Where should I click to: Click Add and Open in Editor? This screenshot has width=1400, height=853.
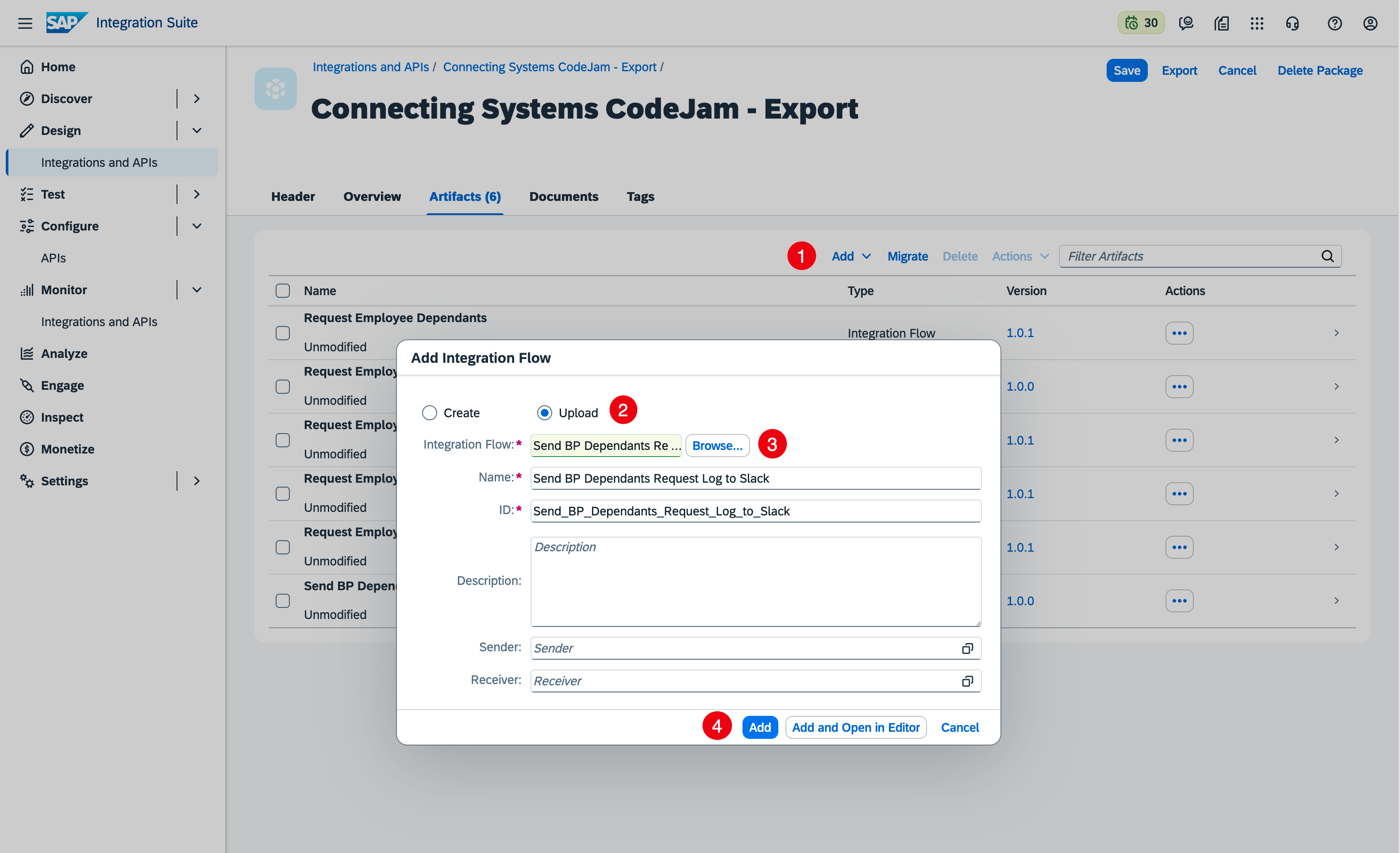[856, 727]
